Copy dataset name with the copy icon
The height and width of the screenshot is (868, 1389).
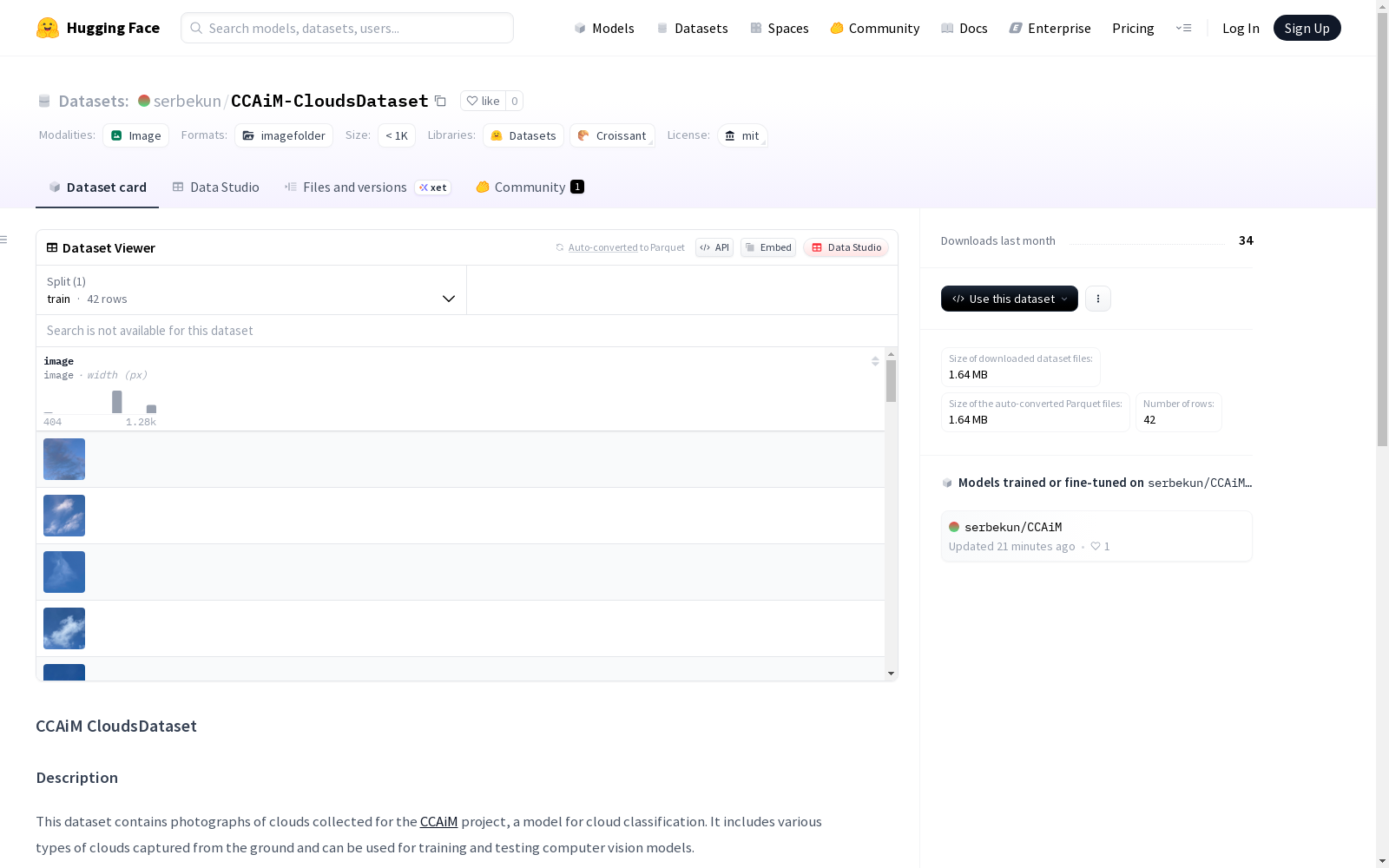click(440, 101)
